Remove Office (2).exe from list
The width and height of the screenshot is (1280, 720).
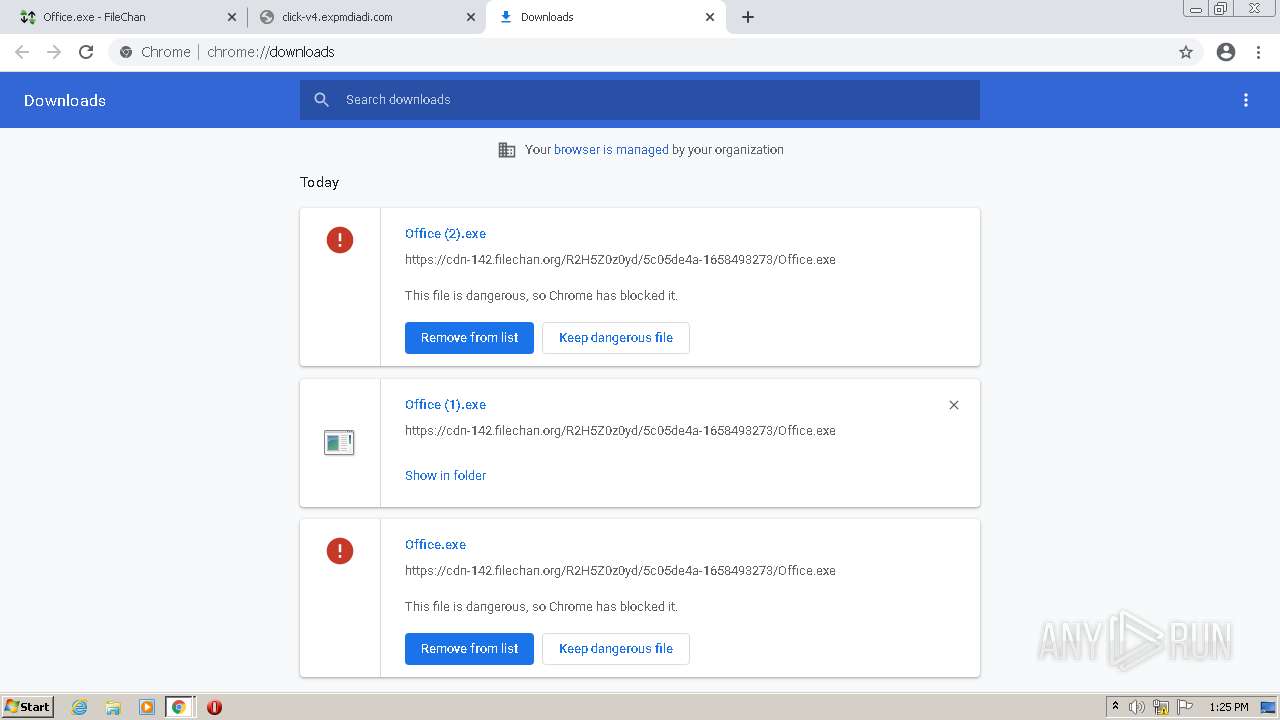pyautogui.click(x=469, y=338)
